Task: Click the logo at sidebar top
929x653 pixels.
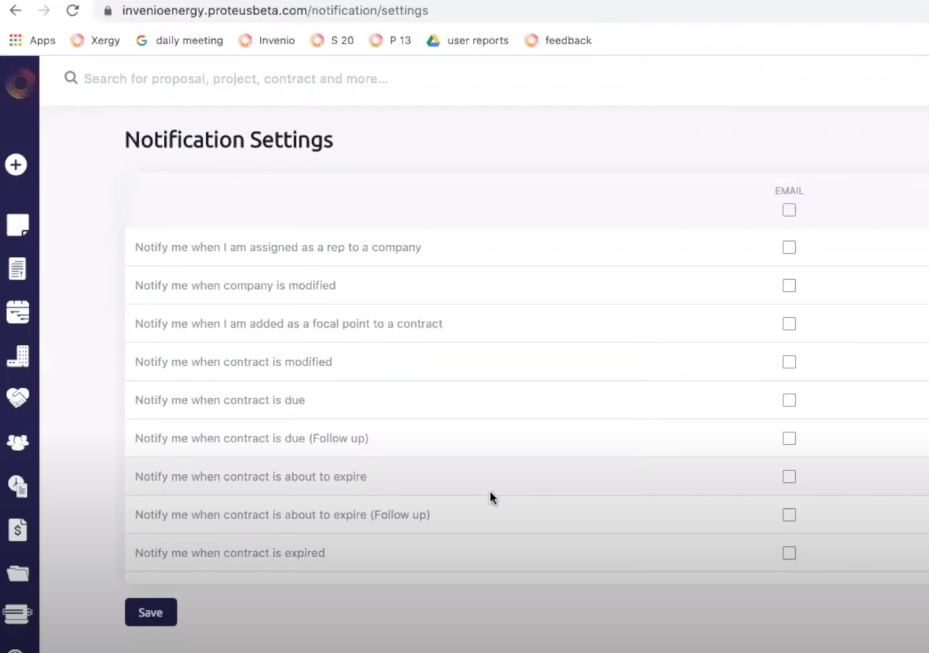Action: [19, 84]
